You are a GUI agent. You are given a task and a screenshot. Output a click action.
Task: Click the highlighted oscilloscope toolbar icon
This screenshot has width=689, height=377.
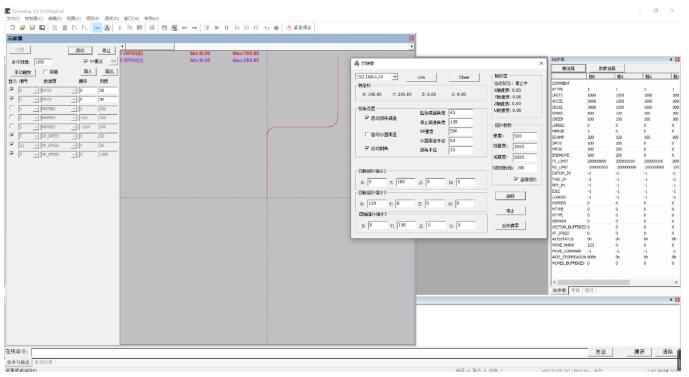click(x=97, y=28)
